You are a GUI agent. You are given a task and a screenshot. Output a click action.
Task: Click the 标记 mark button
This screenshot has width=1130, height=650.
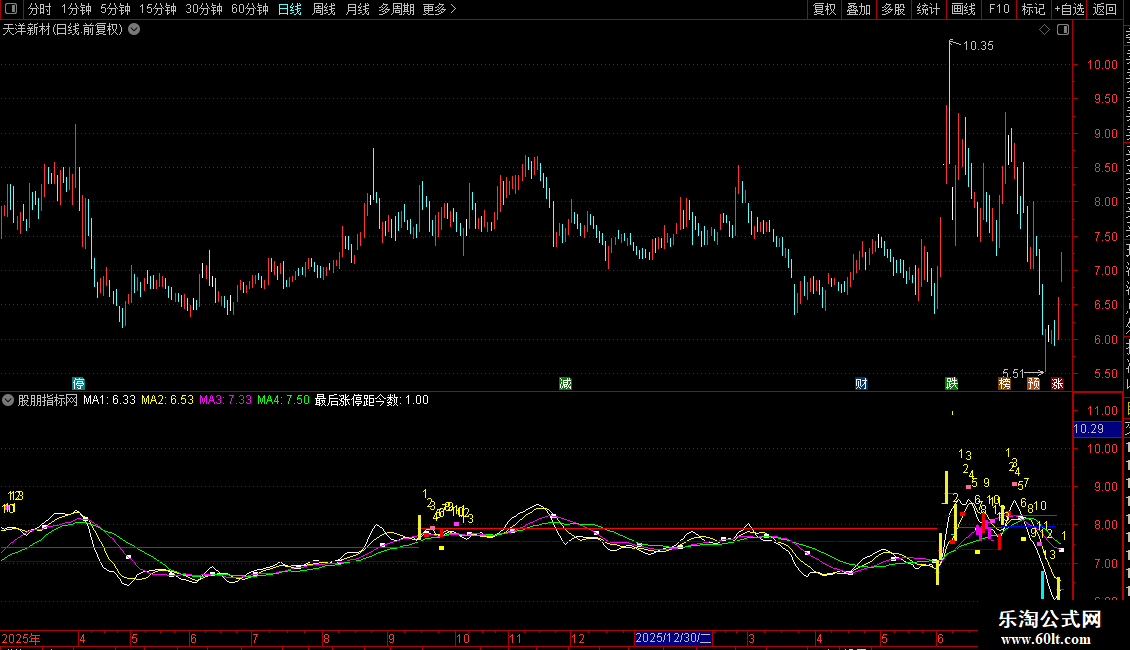click(x=1033, y=9)
